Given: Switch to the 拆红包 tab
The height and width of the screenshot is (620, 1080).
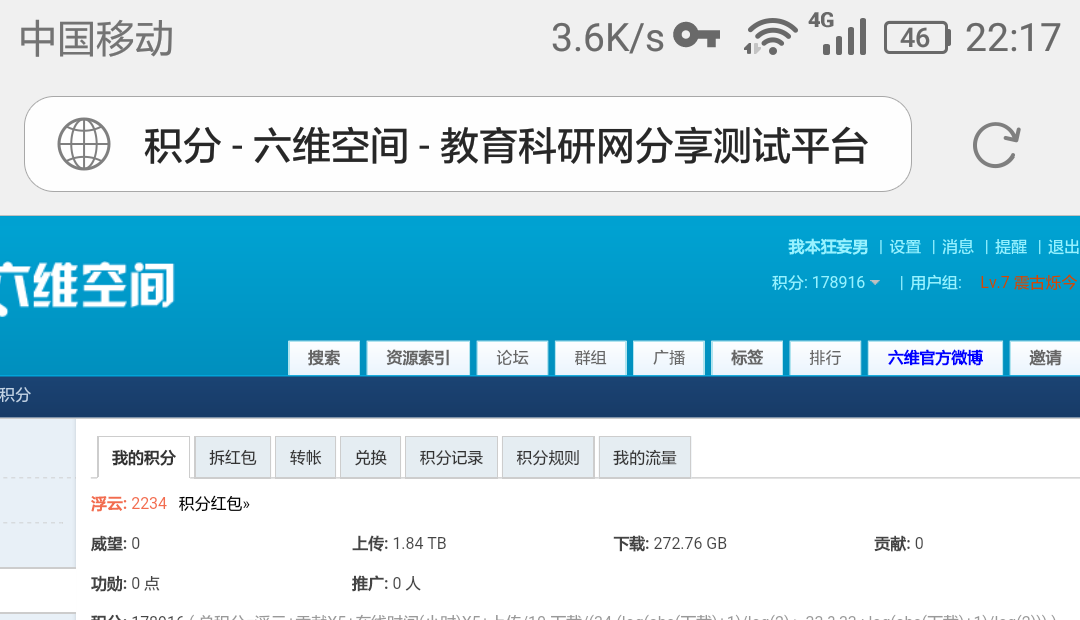Looking at the screenshot, I should click(233, 457).
